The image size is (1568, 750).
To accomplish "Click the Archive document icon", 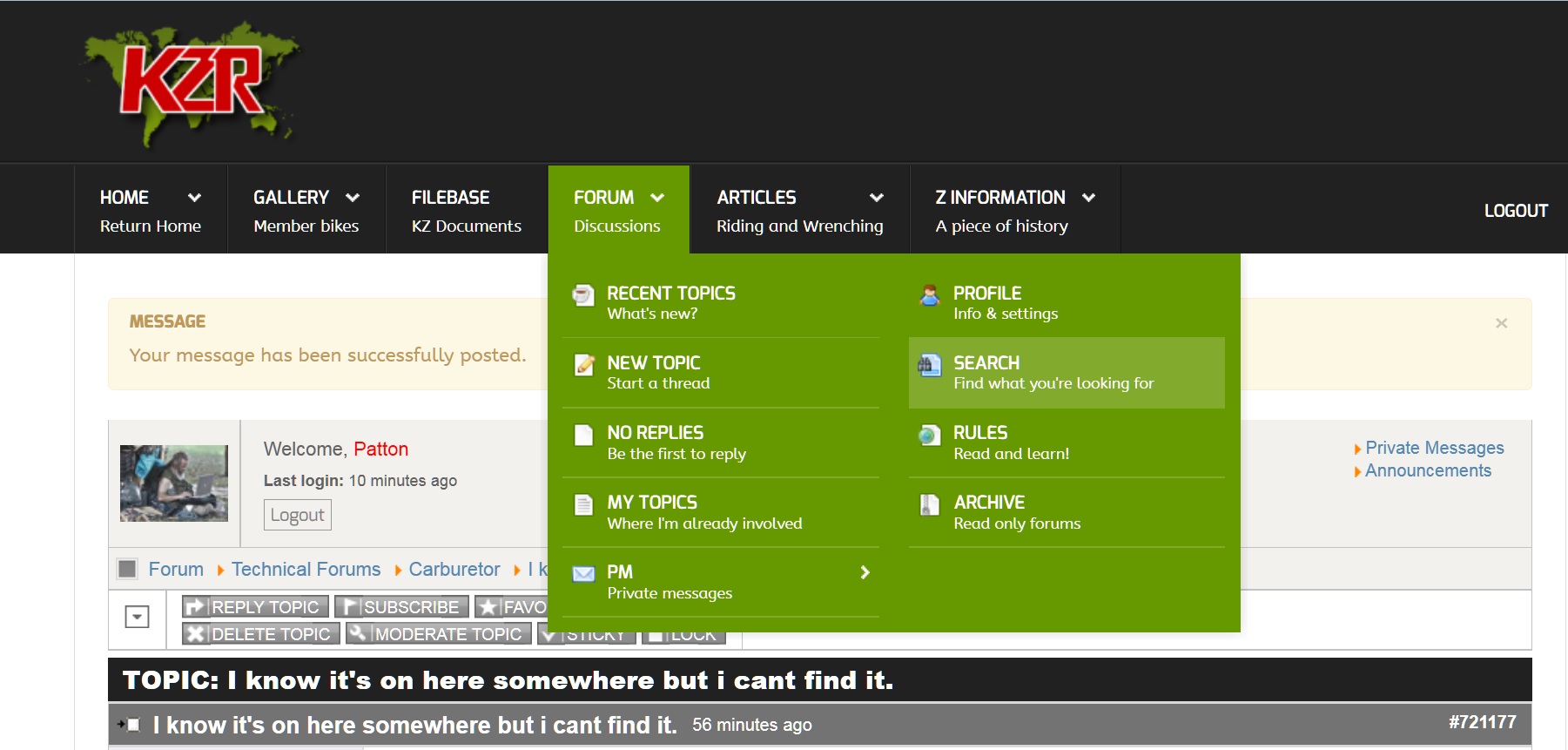I will [930, 504].
